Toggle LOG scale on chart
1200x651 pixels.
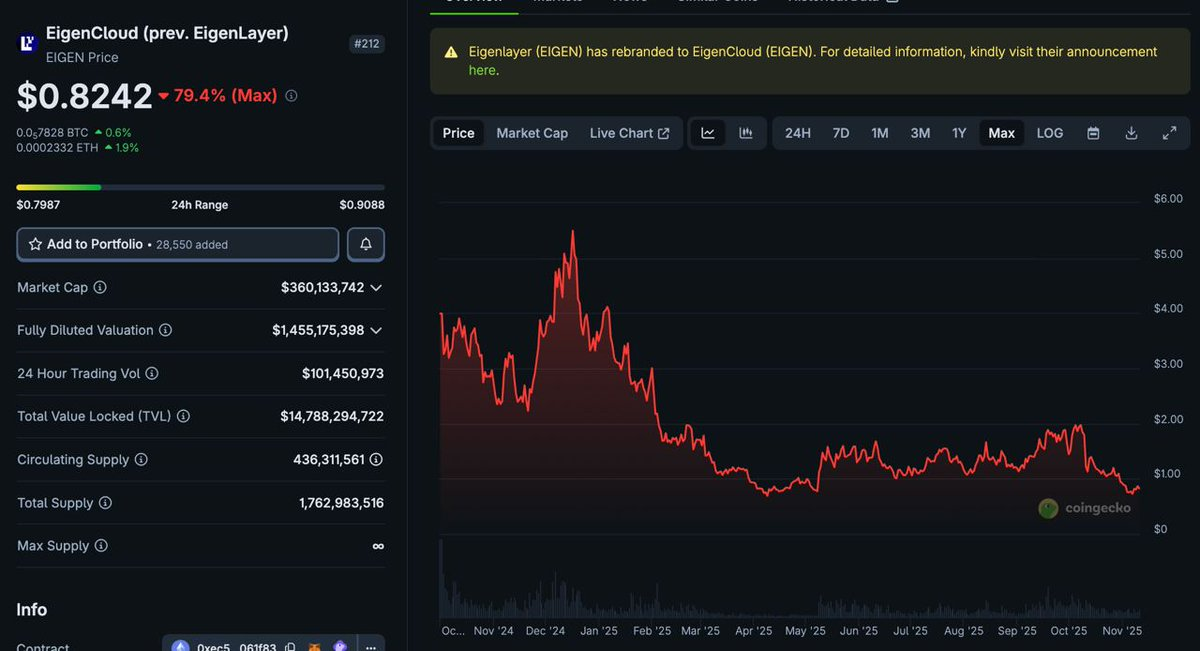(1050, 133)
